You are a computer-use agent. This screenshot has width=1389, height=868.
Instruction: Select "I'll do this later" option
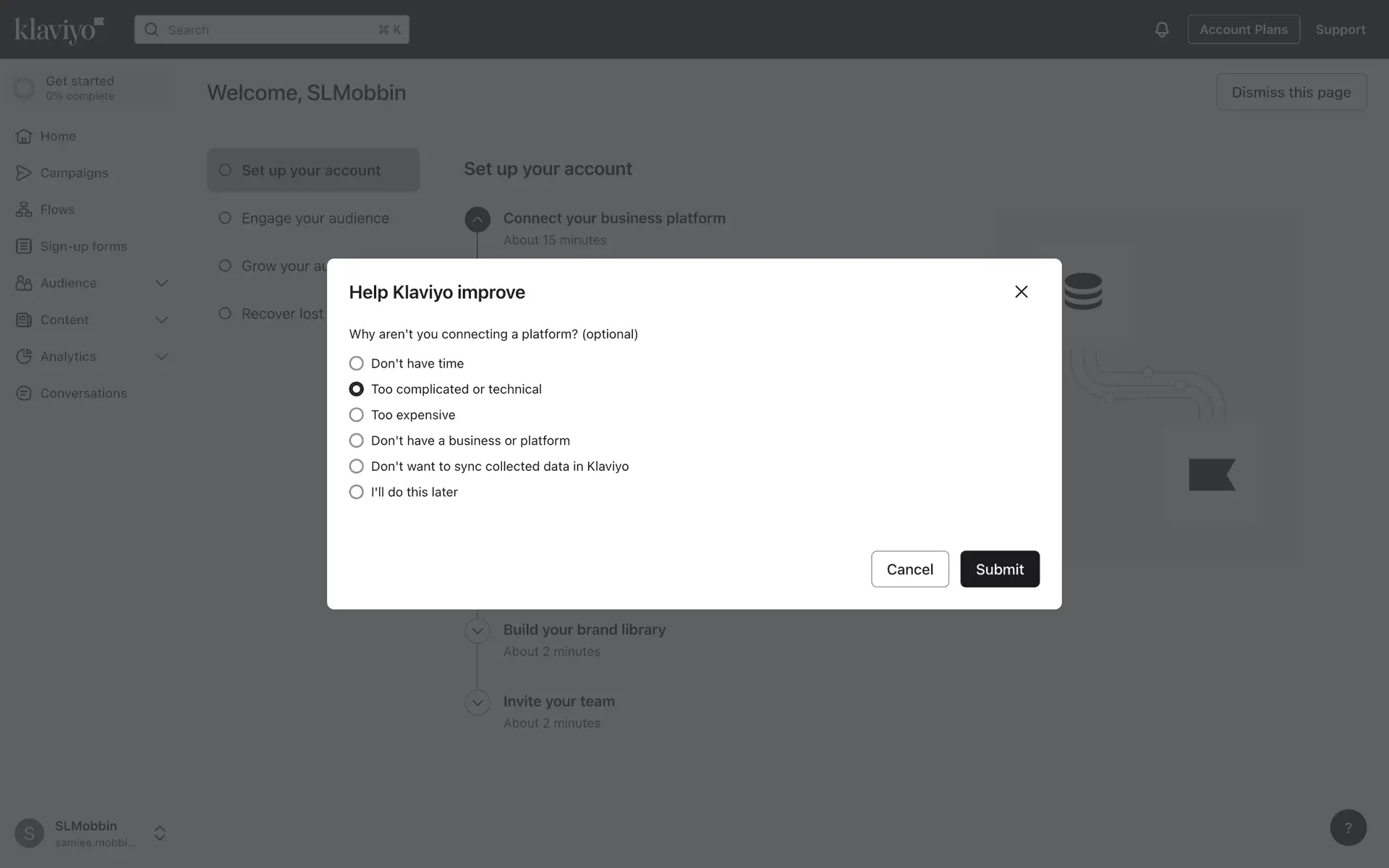(x=357, y=492)
